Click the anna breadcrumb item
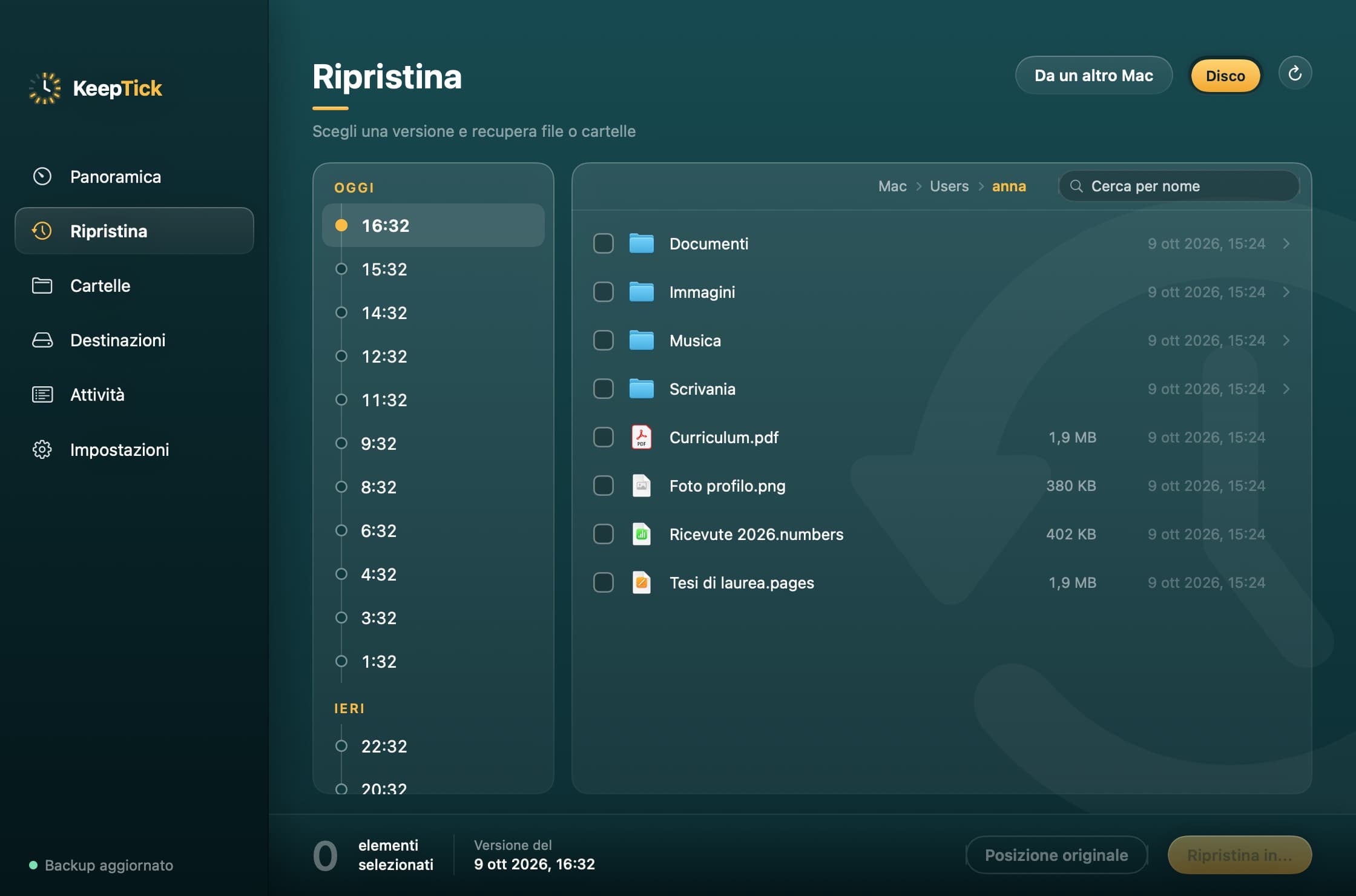 pyautogui.click(x=1009, y=186)
